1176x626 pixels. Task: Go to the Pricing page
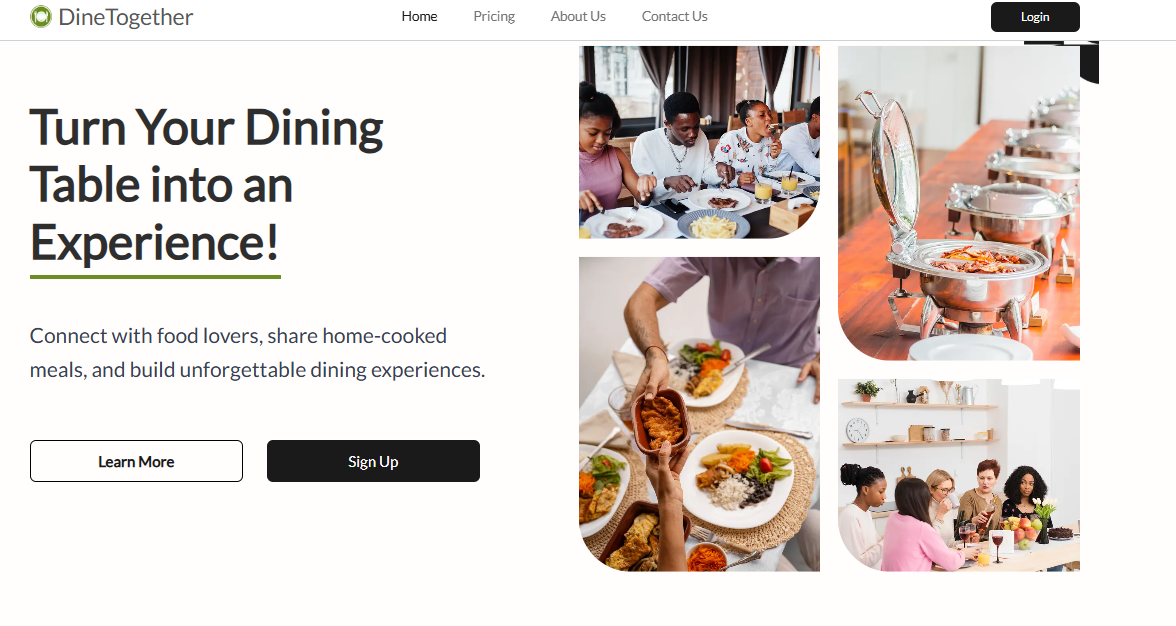pyautogui.click(x=494, y=16)
